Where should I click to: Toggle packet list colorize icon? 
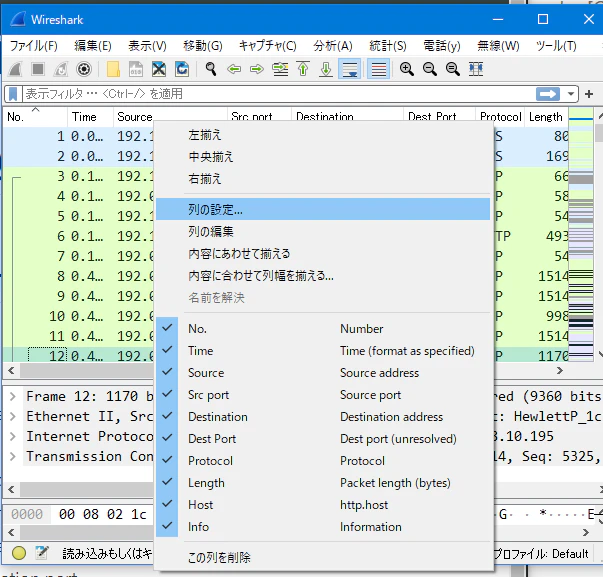click(379, 69)
